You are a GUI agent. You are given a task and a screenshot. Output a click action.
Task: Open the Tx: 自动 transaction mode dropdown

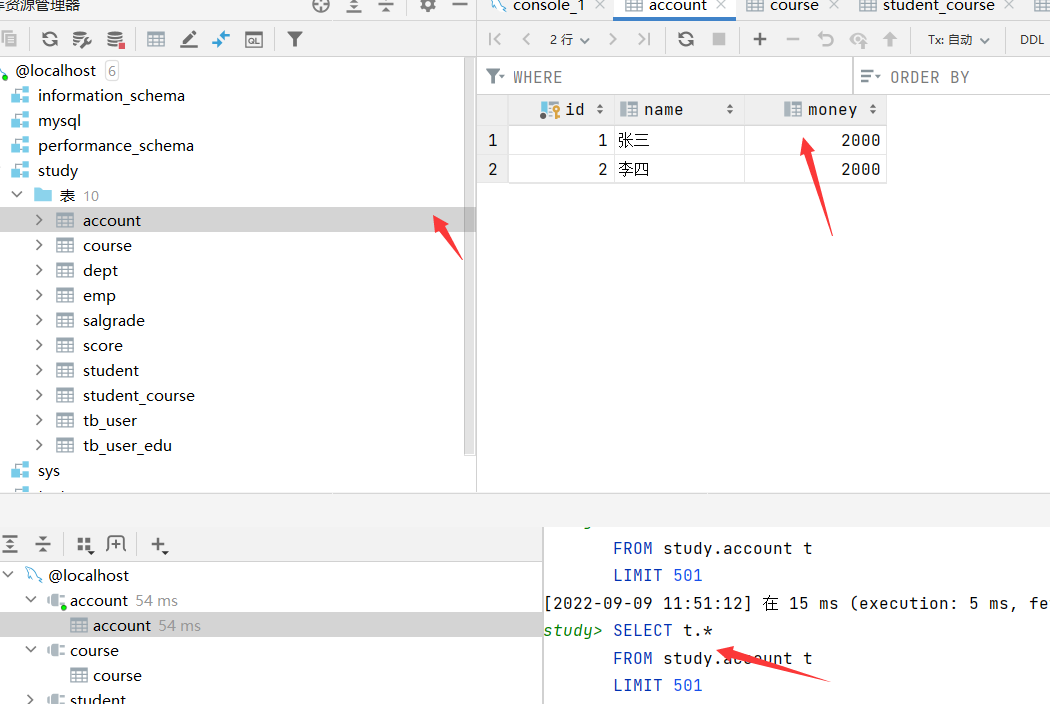(x=958, y=40)
